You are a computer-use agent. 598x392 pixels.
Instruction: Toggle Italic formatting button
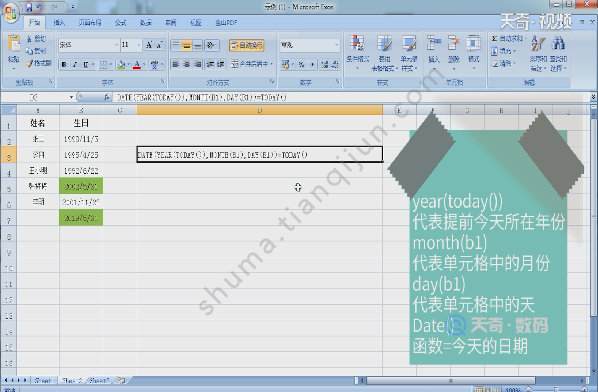point(75,64)
